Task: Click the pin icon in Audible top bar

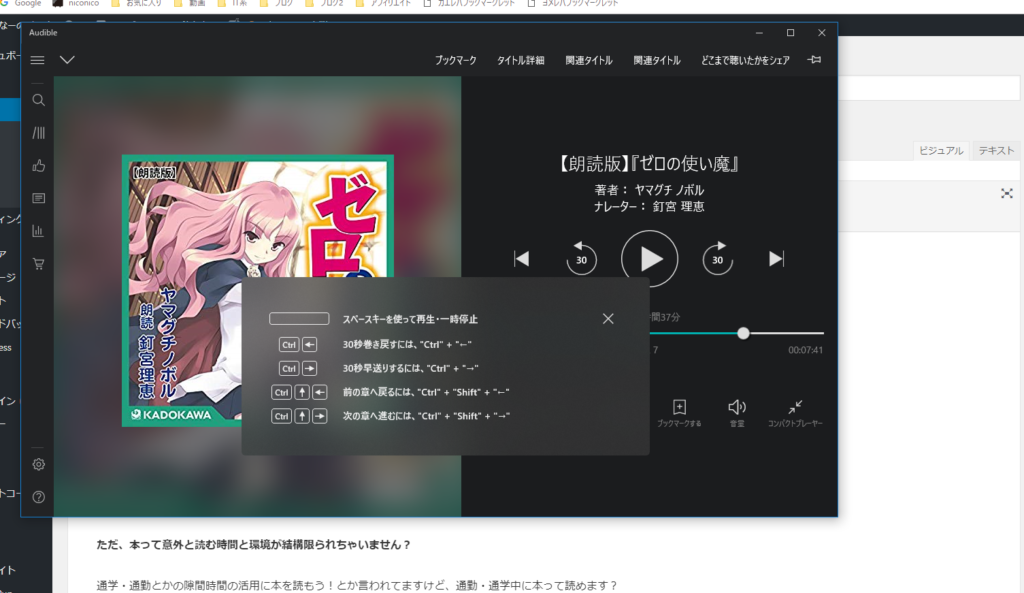Action: (814, 60)
